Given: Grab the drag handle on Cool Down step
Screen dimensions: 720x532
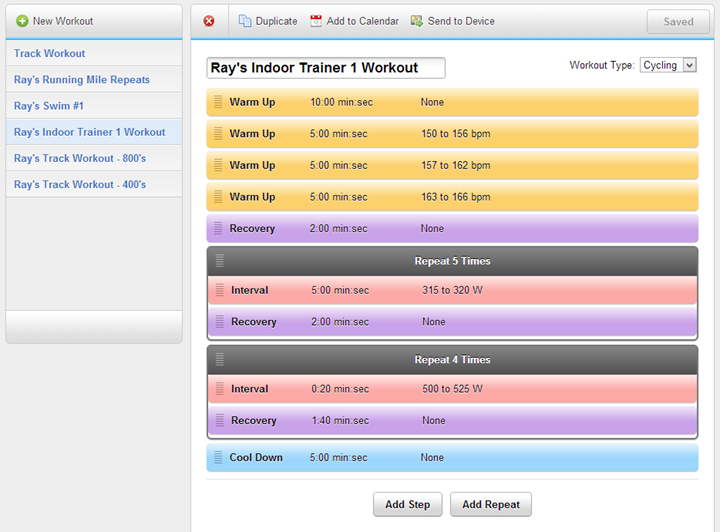Looking at the screenshot, I should pos(218,458).
